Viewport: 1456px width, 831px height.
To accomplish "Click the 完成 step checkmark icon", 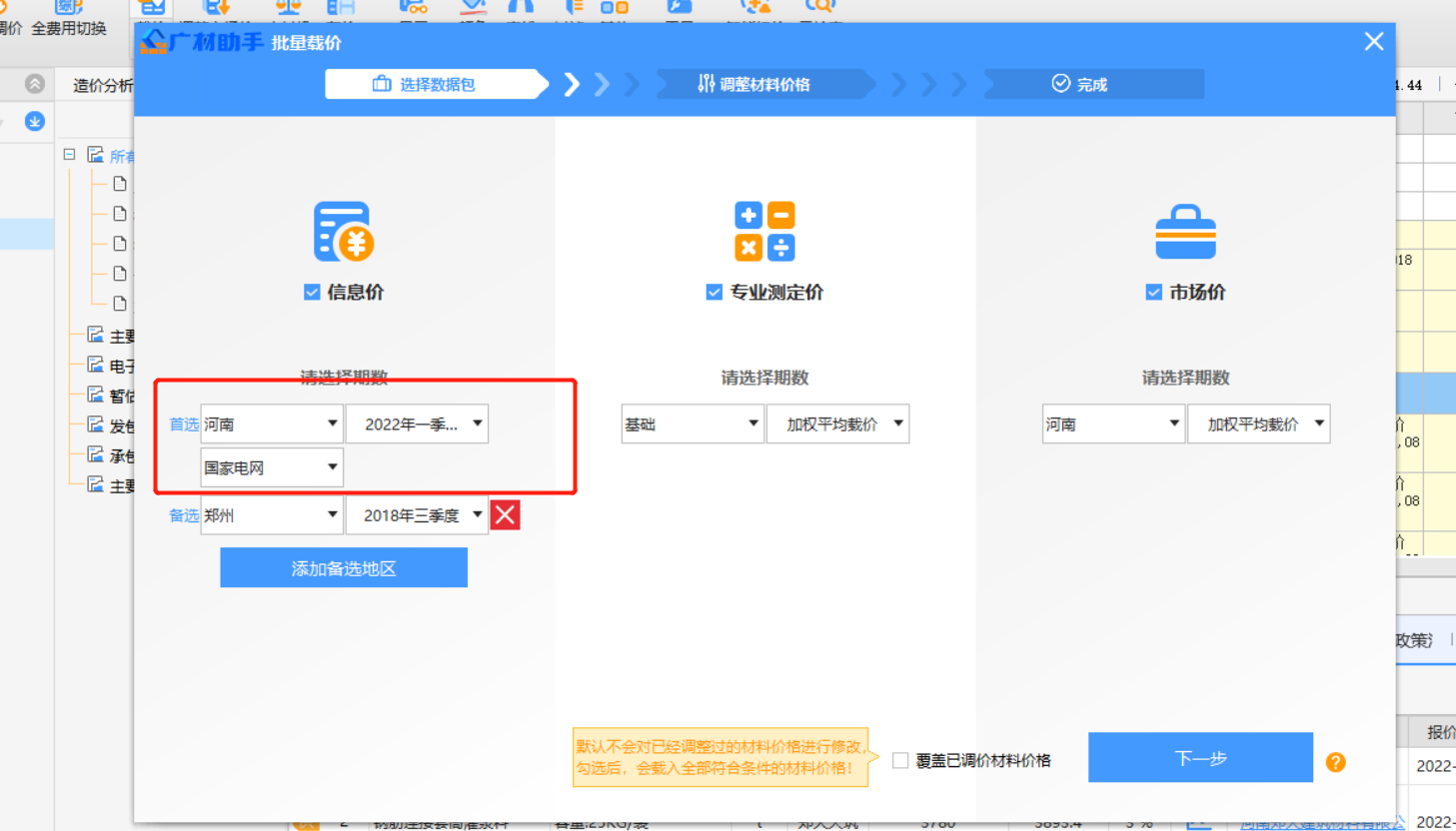I will pyautogui.click(x=1060, y=84).
